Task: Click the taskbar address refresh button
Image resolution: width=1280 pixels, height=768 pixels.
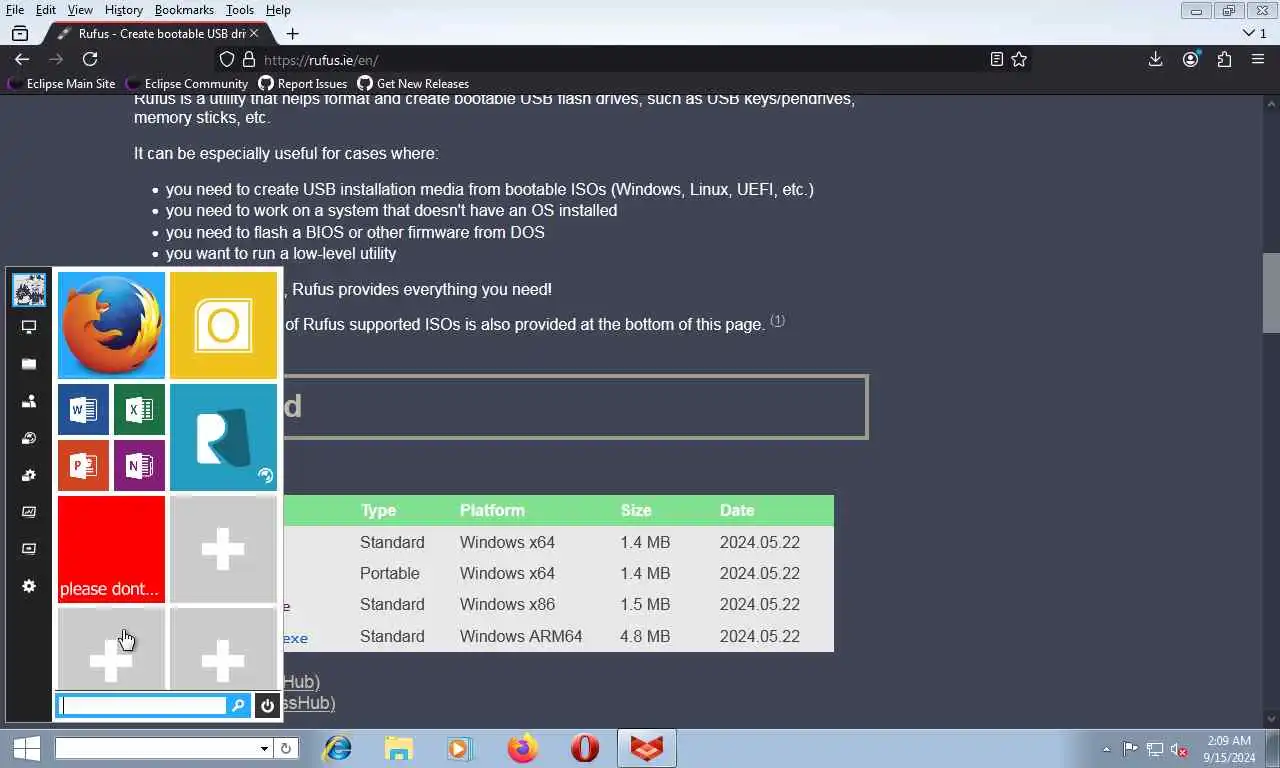Action: point(286,748)
